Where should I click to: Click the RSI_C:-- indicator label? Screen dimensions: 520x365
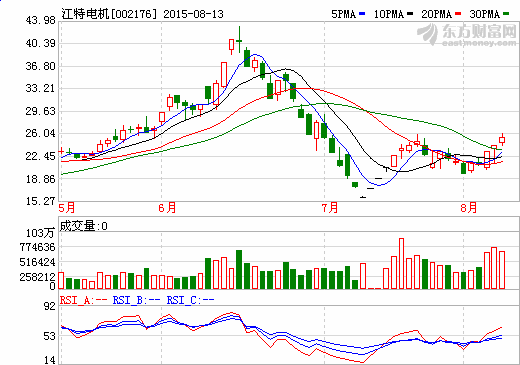pyautogui.click(x=190, y=300)
